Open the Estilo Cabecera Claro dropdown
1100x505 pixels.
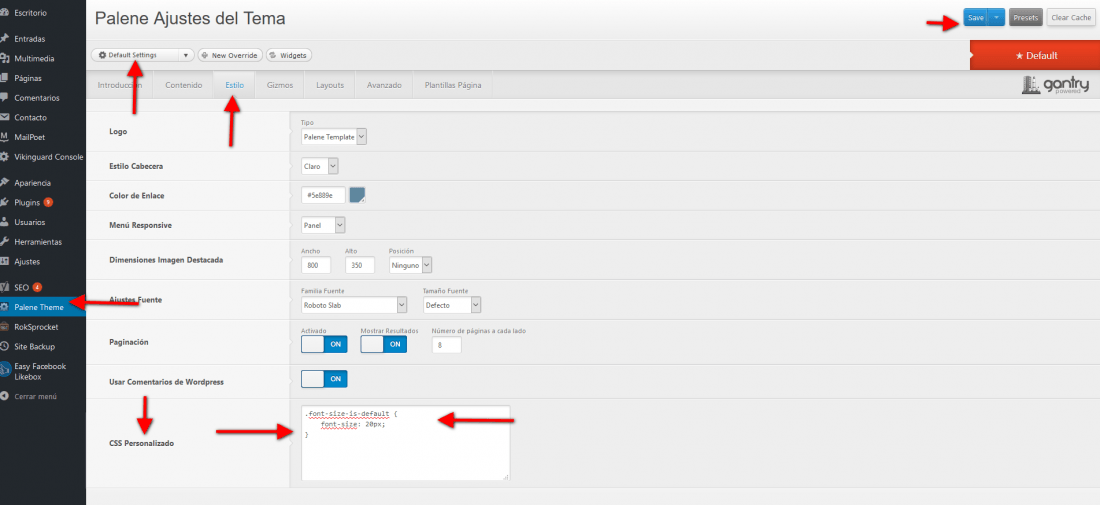[320, 166]
